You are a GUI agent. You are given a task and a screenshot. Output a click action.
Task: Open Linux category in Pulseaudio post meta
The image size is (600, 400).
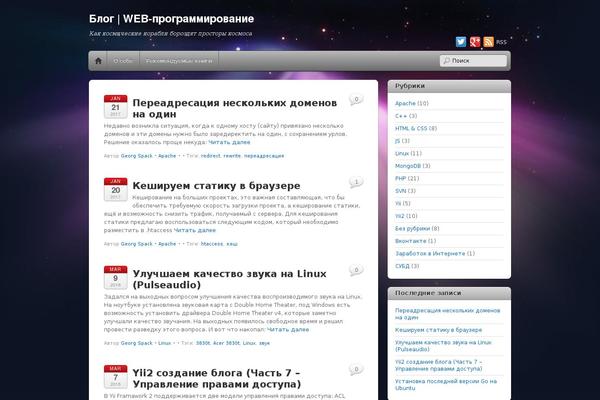click(x=165, y=343)
